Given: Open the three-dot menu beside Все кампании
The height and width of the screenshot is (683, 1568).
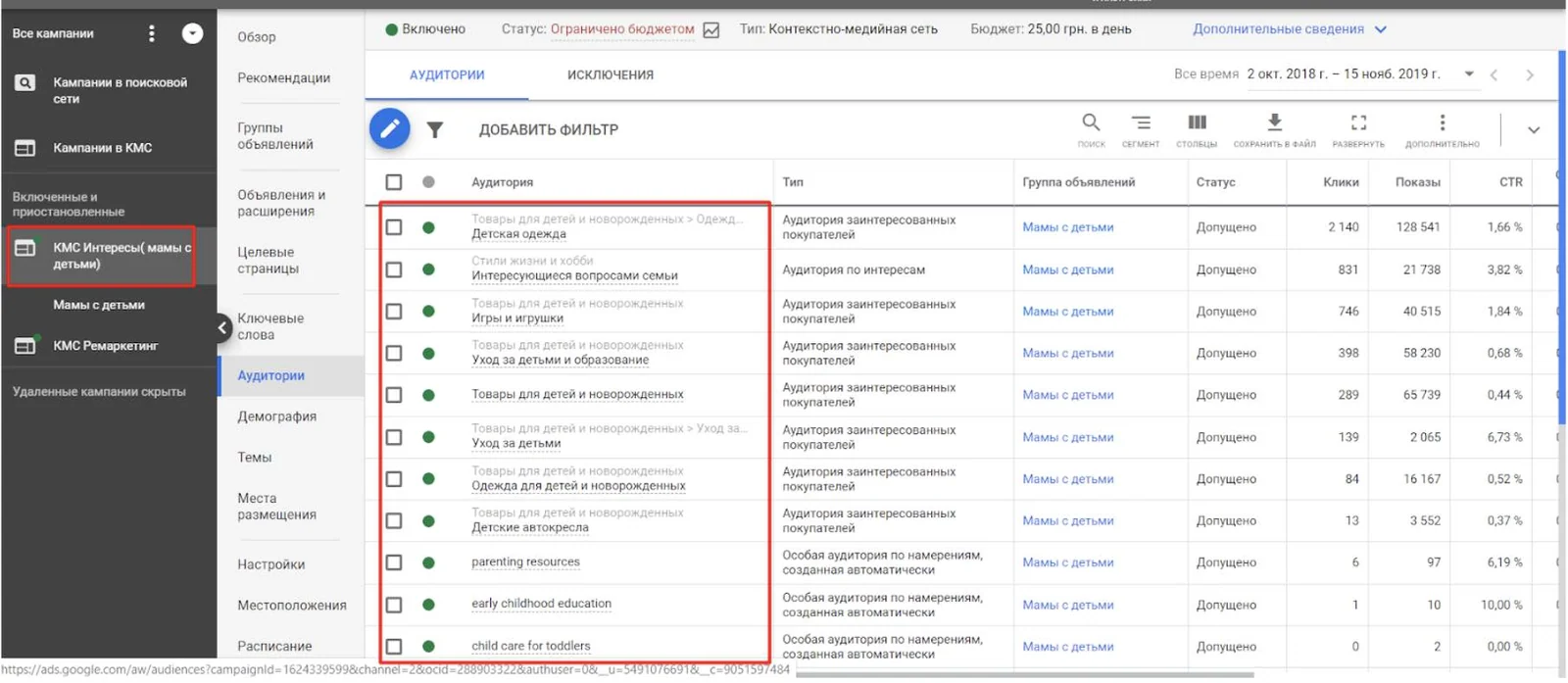Looking at the screenshot, I should tap(151, 33).
